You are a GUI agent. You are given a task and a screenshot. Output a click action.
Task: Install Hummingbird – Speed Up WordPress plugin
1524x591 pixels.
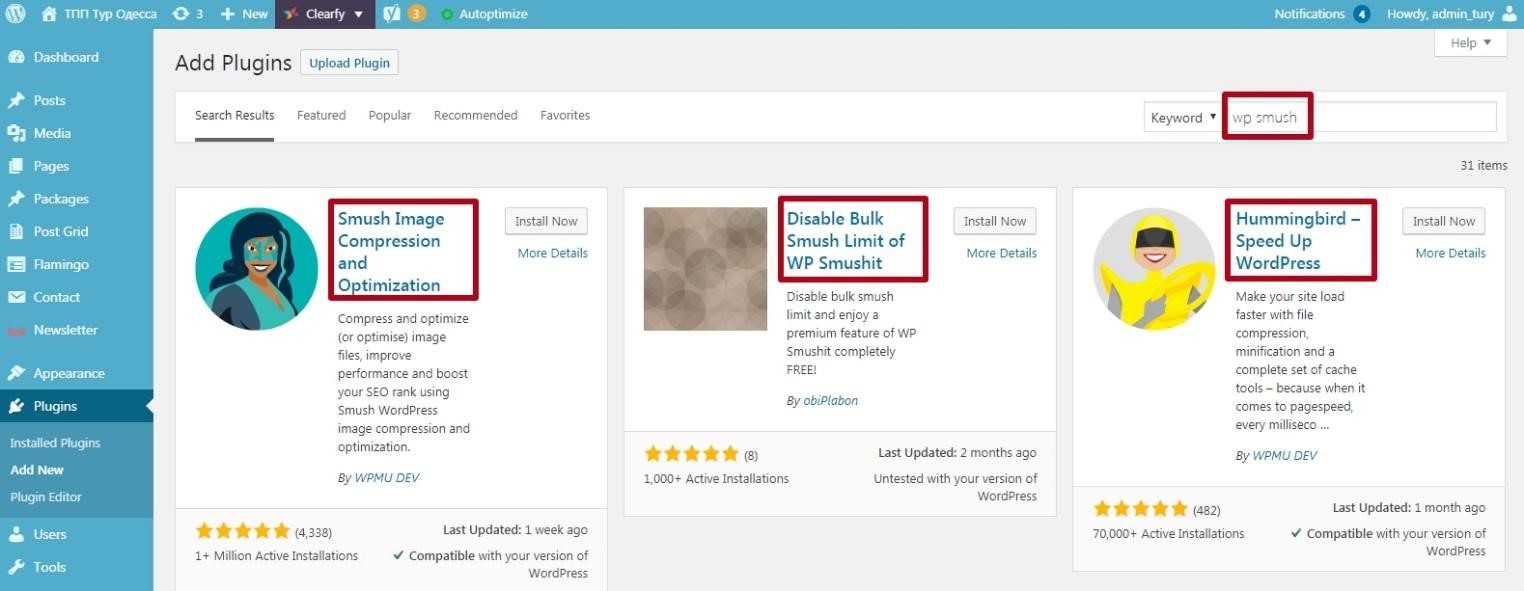pyautogui.click(x=1444, y=221)
